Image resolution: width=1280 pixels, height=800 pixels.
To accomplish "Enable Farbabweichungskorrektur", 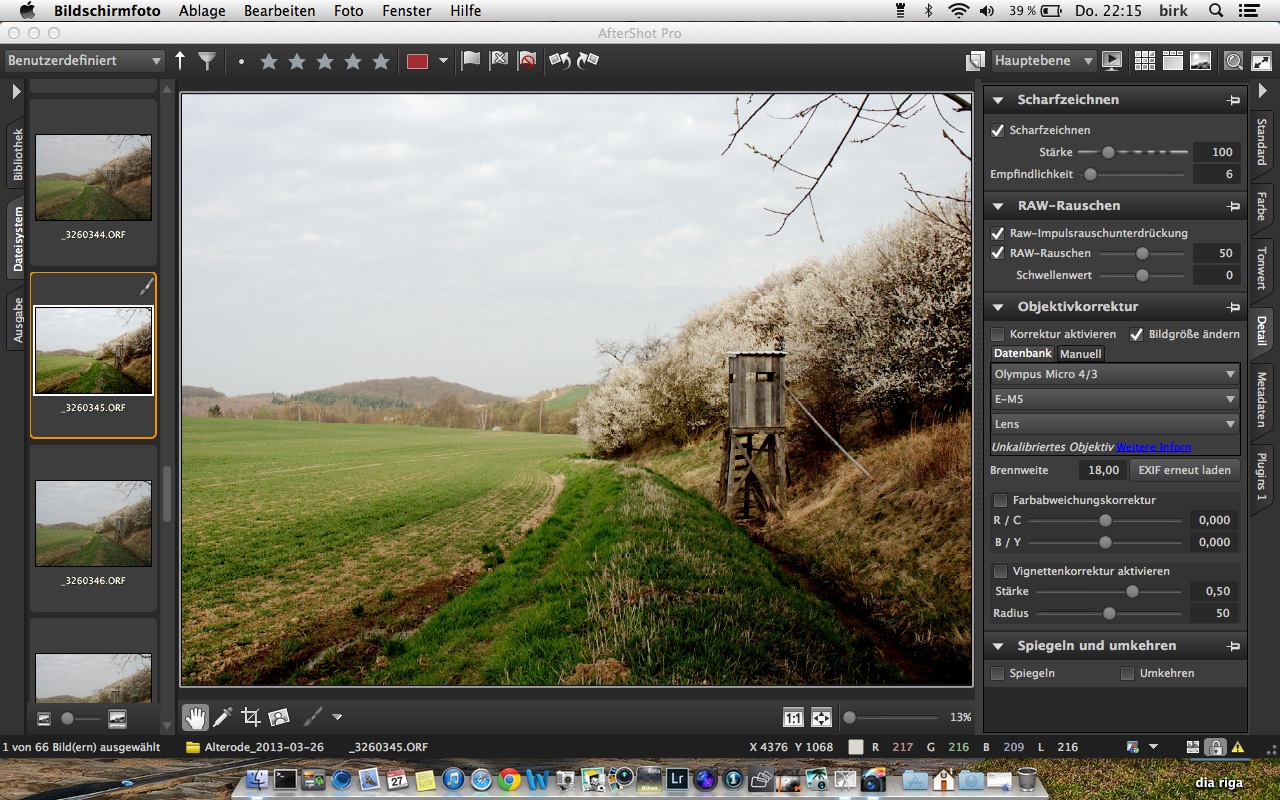I will pos(1000,500).
